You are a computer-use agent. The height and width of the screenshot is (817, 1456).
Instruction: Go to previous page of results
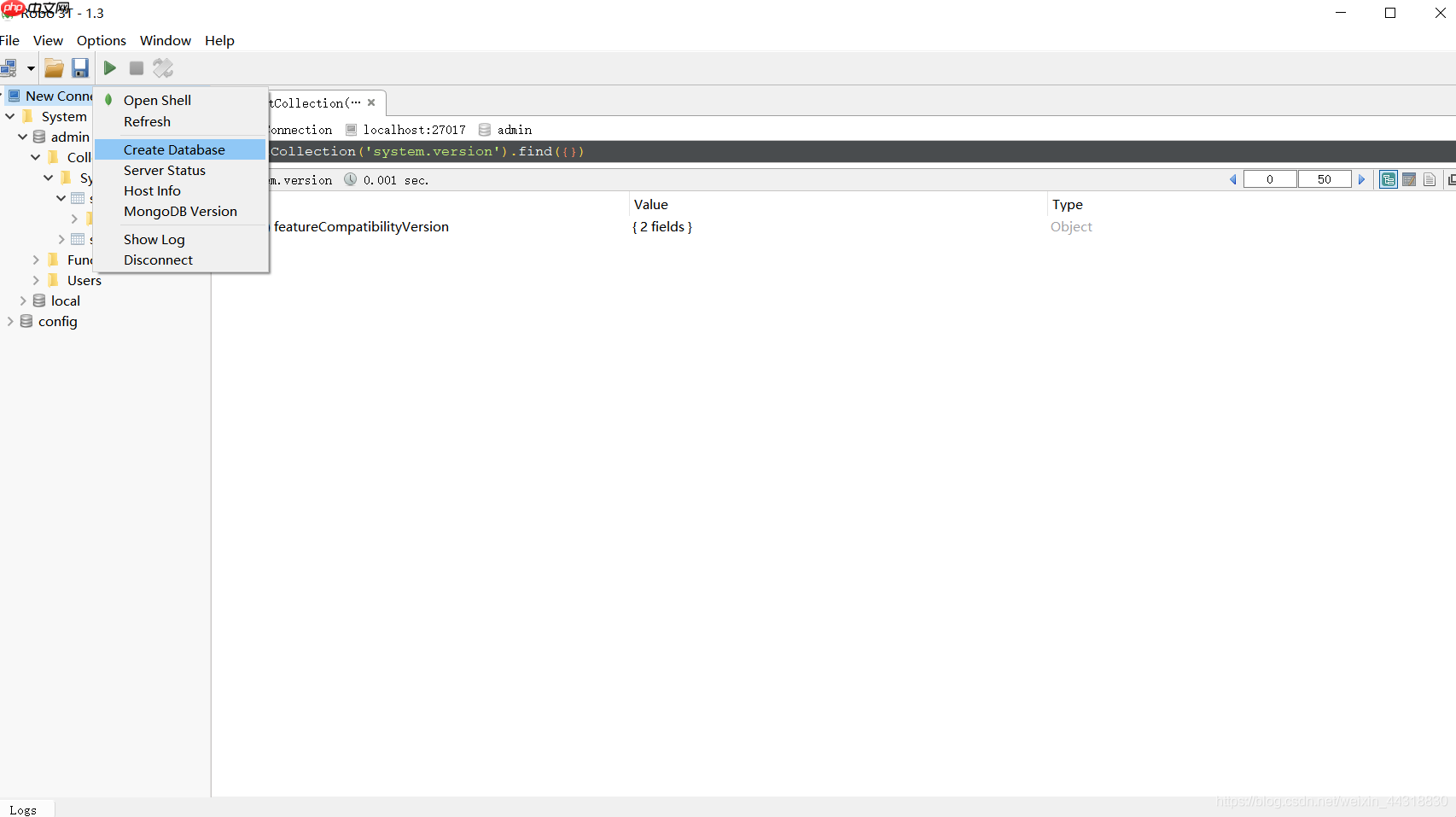coord(1233,179)
